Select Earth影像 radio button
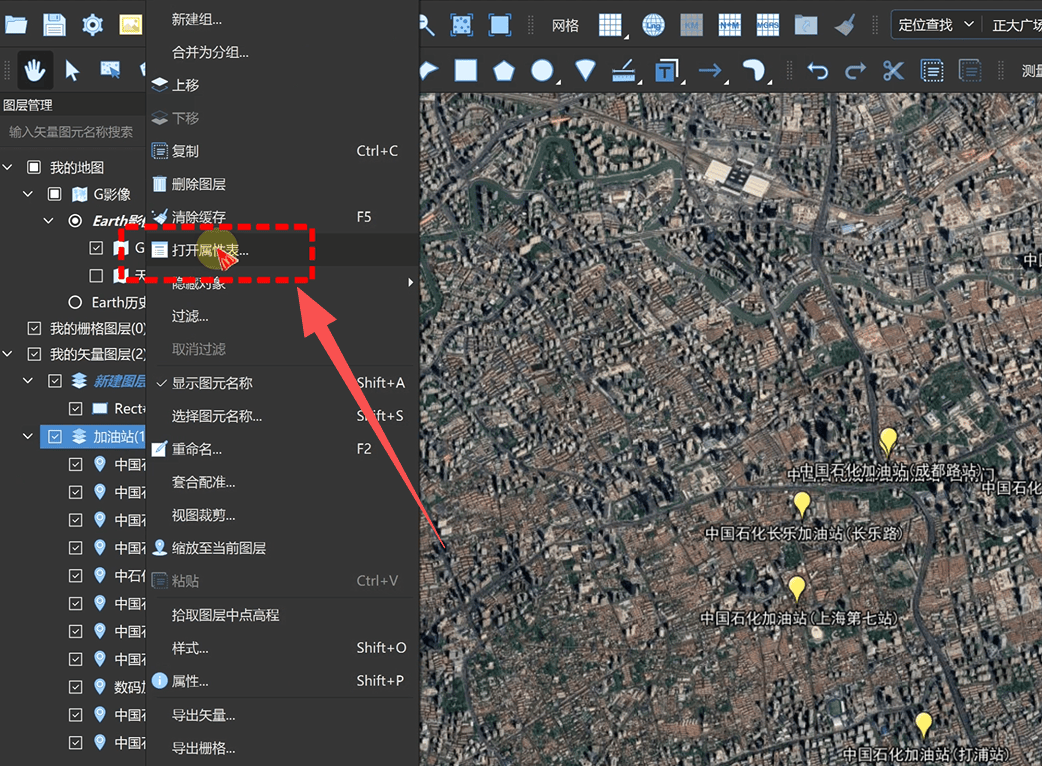 point(75,221)
